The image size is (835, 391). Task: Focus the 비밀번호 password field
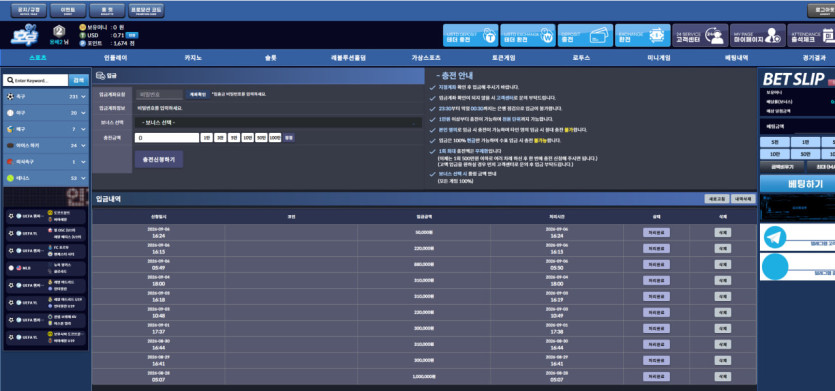coord(159,94)
